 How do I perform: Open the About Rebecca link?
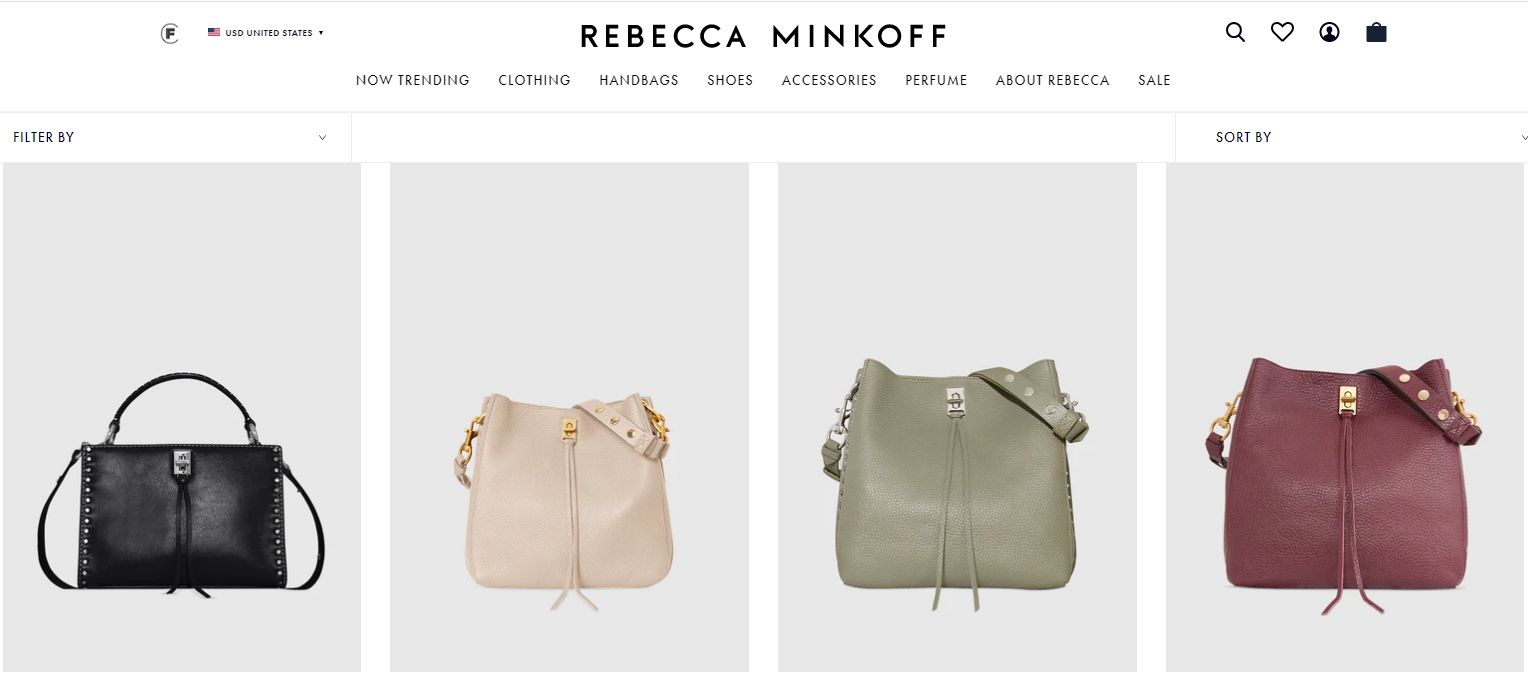tap(1053, 80)
